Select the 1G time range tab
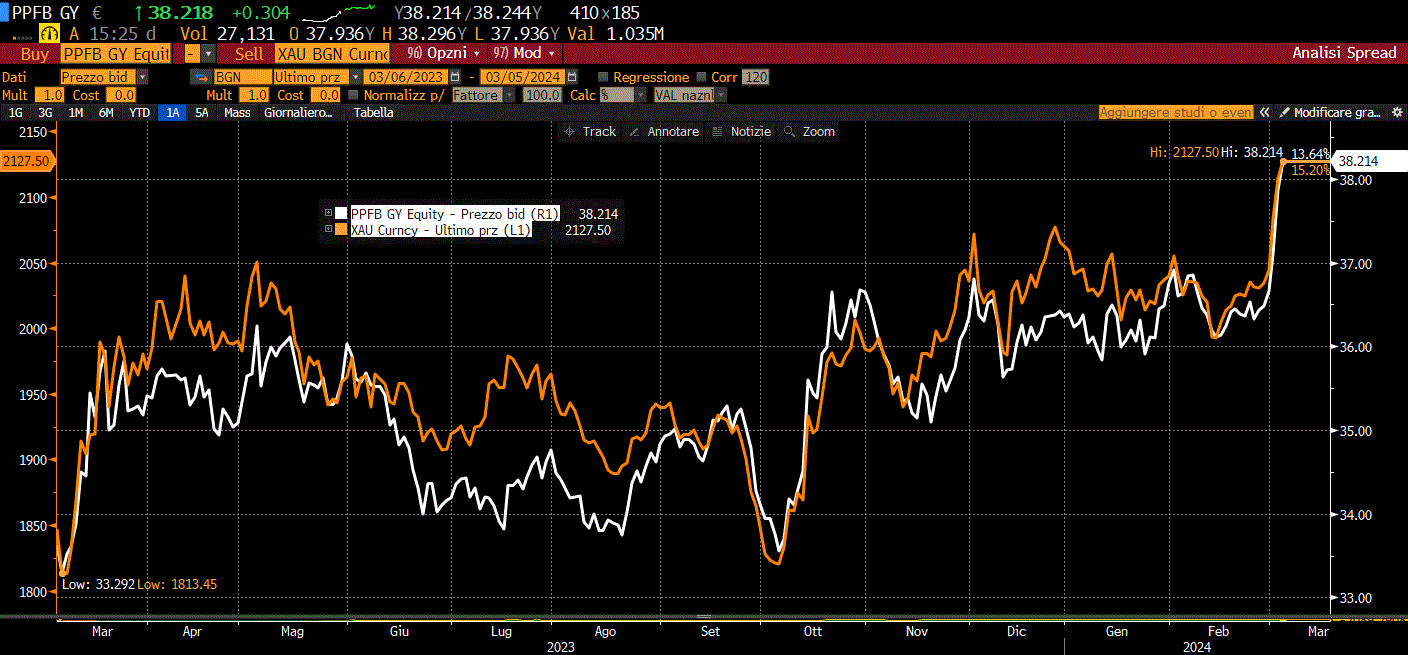The width and height of the screenshot is (1408, 655). (15, 113)
